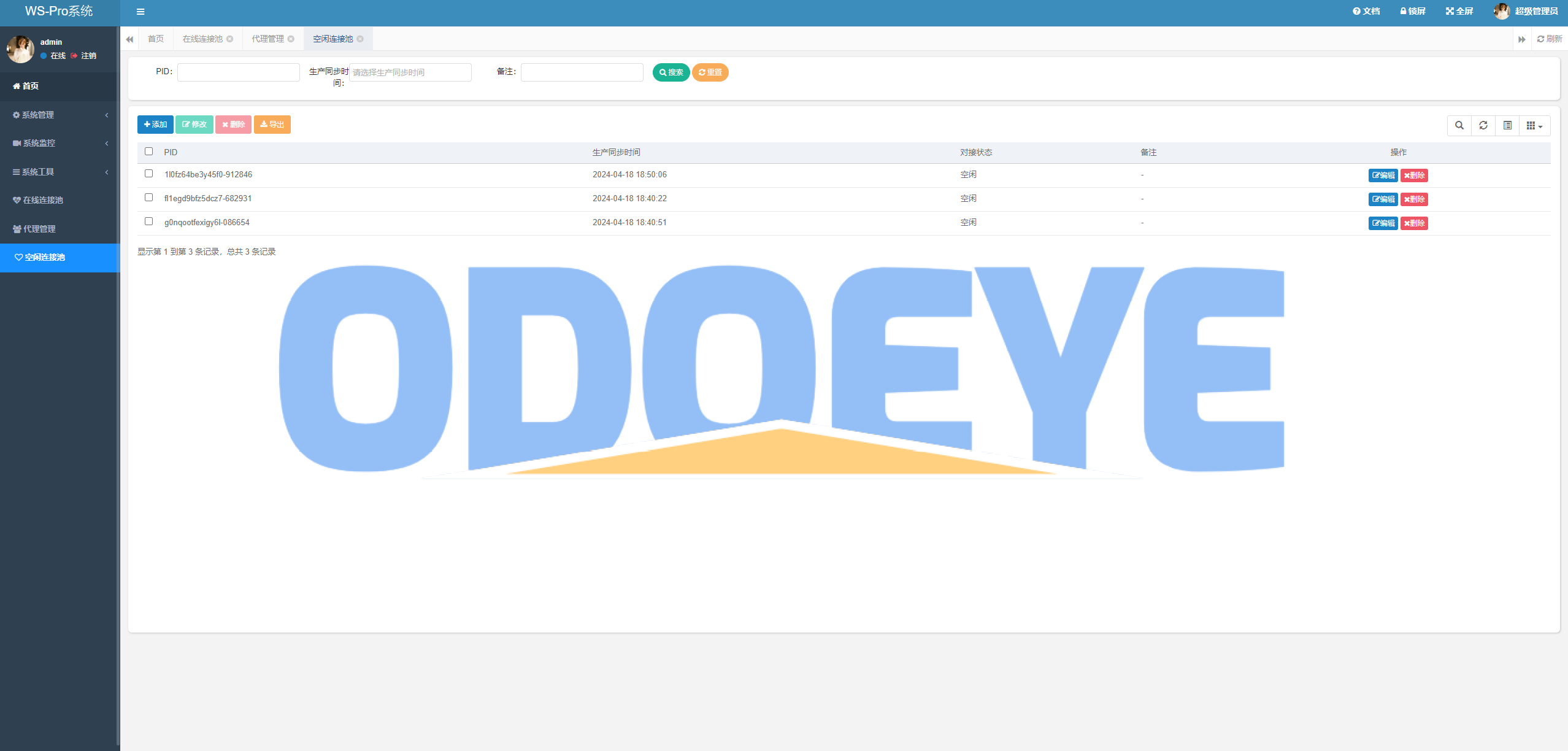The image size is (1568, 751).
Task: Click the top-right user avatar image
Action: 1501,11
